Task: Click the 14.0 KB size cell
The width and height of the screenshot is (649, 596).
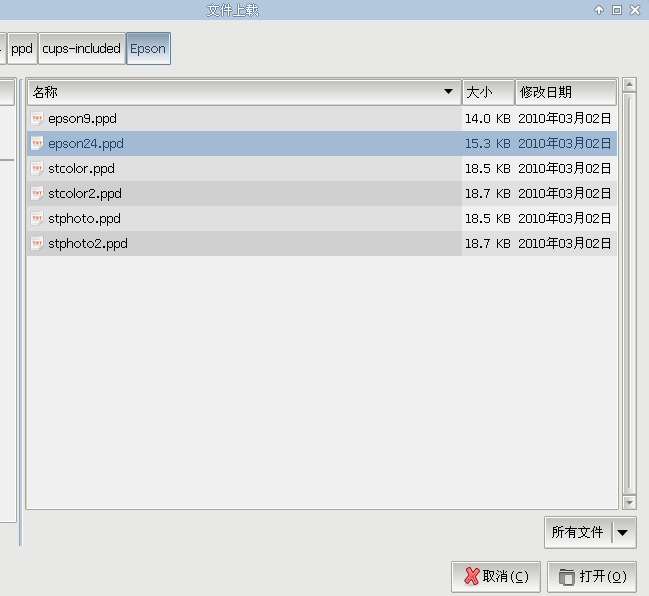Action: point(488,119)
